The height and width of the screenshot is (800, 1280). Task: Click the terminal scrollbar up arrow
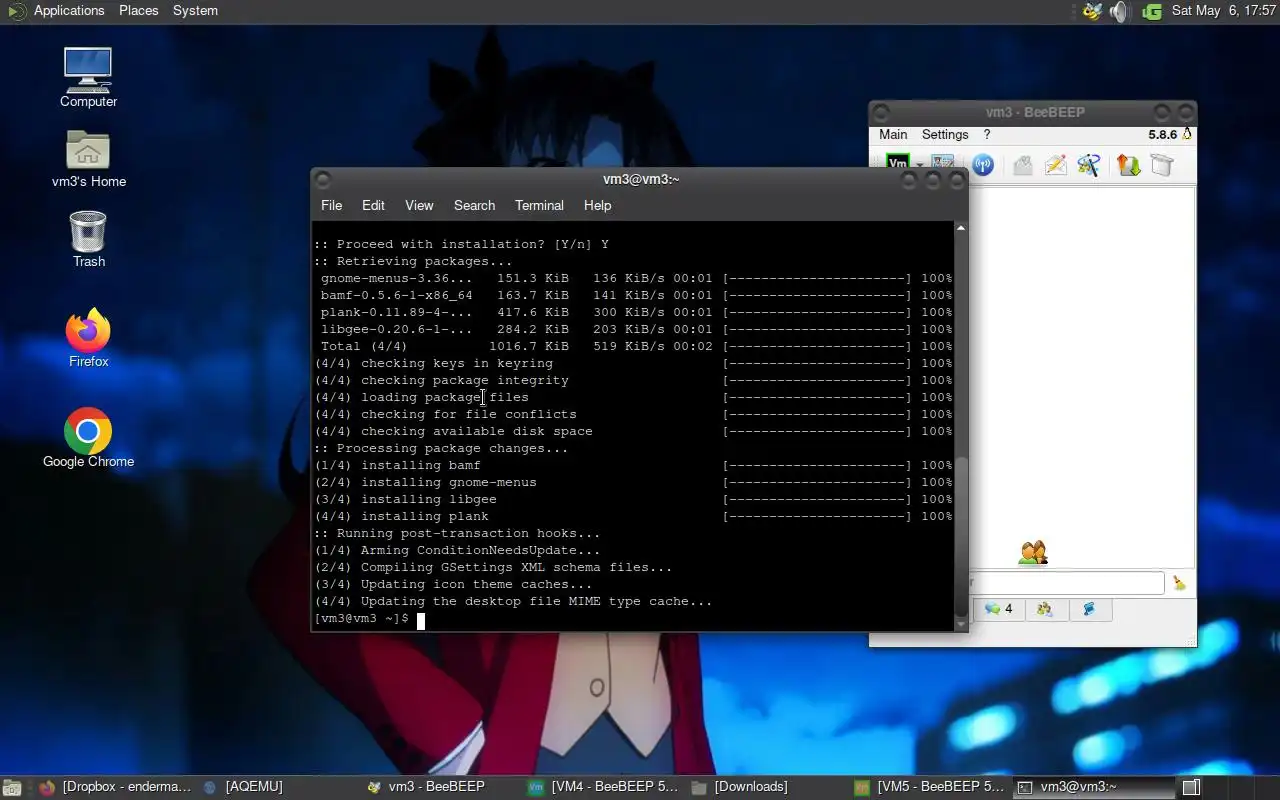point(961,228)
